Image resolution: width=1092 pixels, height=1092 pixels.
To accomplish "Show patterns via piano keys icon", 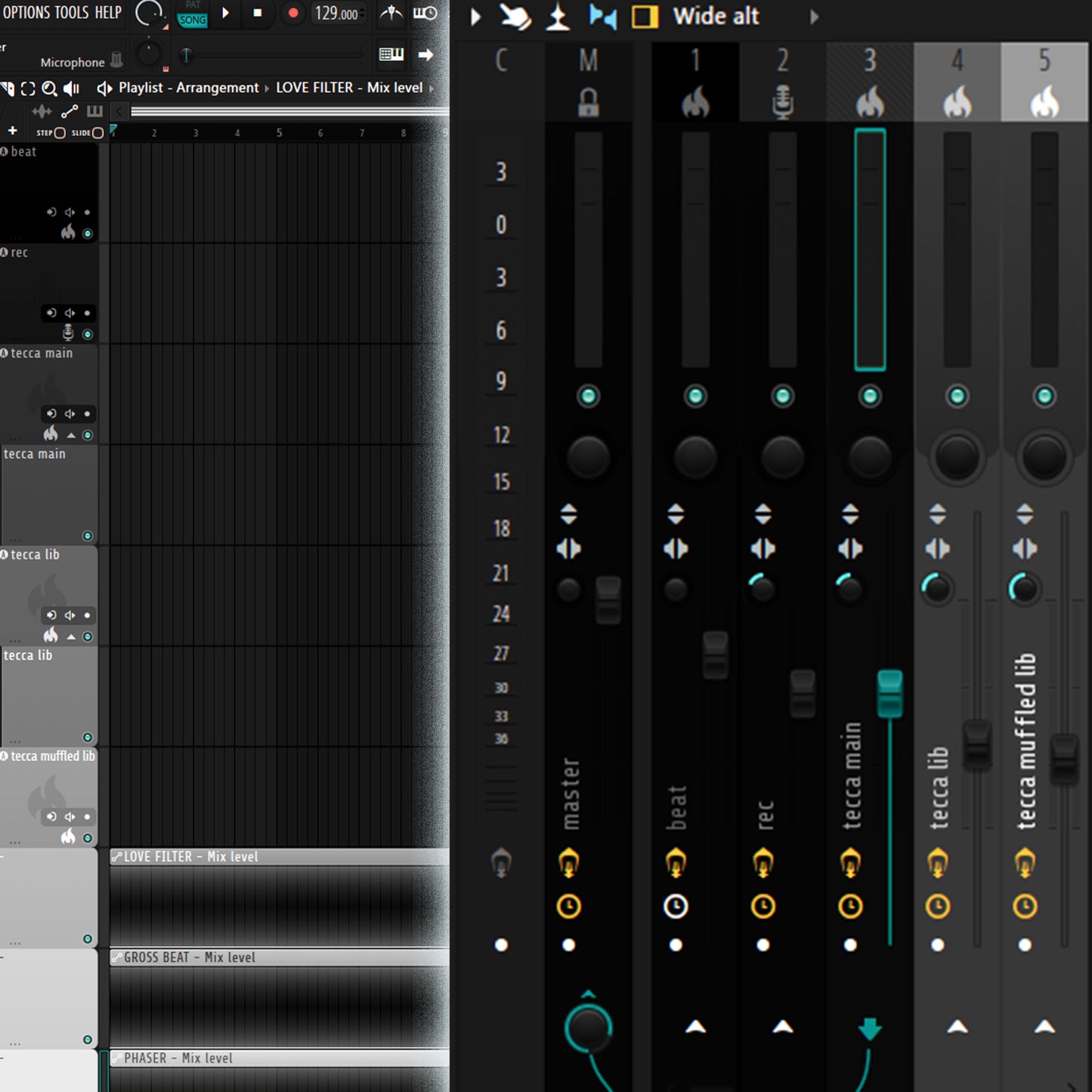I will pos(94,112).
